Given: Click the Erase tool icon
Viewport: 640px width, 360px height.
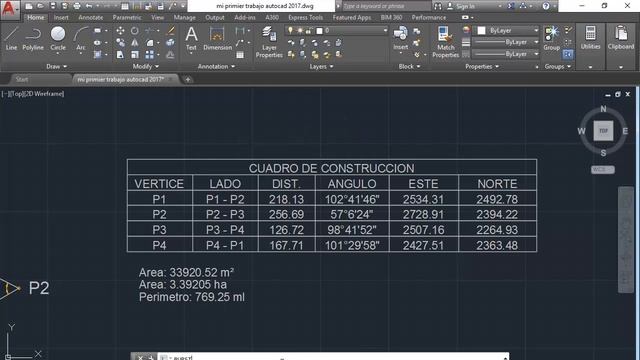Looking at the screenshot, I should click(171, 31).
